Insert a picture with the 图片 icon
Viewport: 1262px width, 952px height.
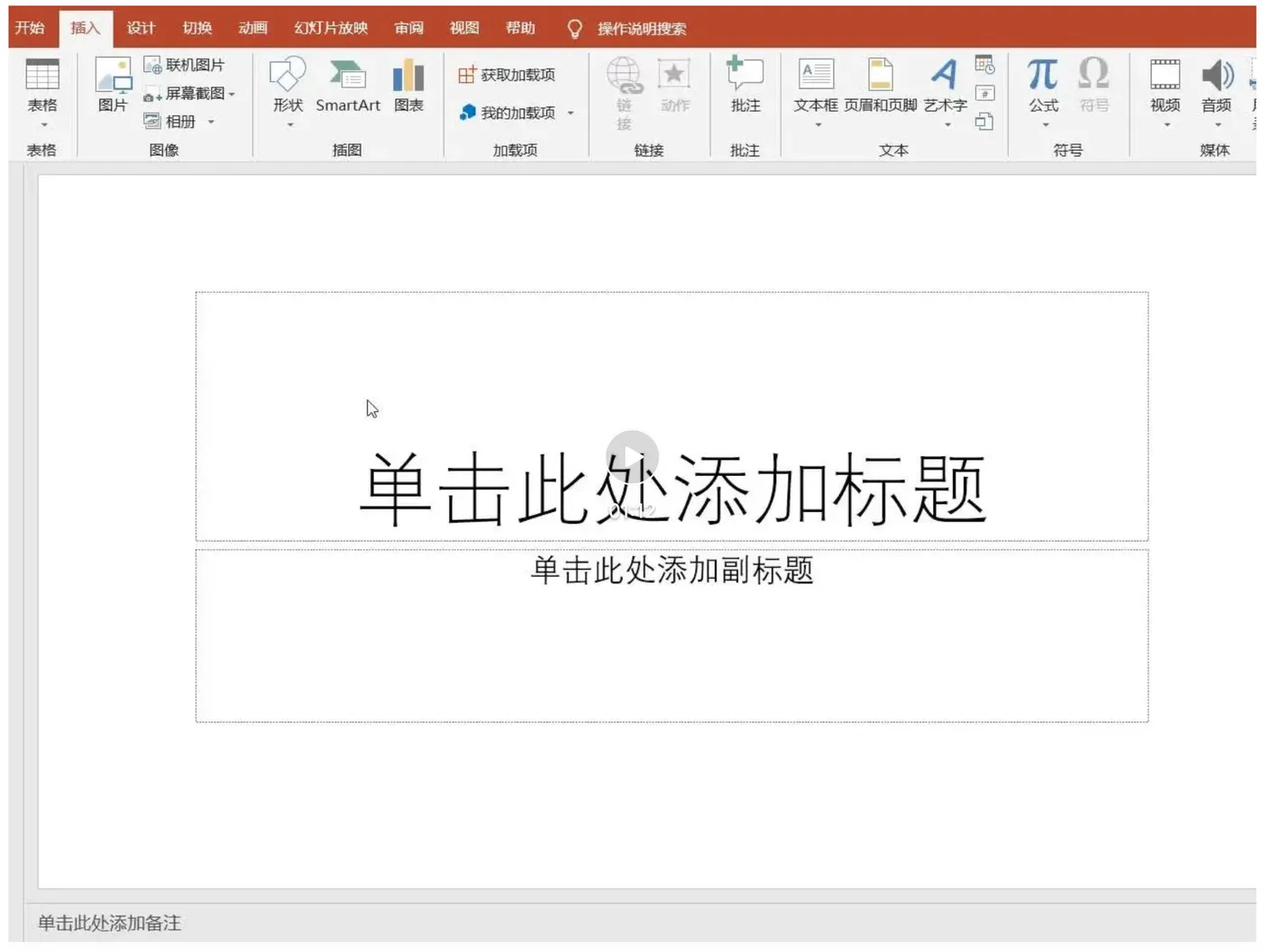coord(114,75)
